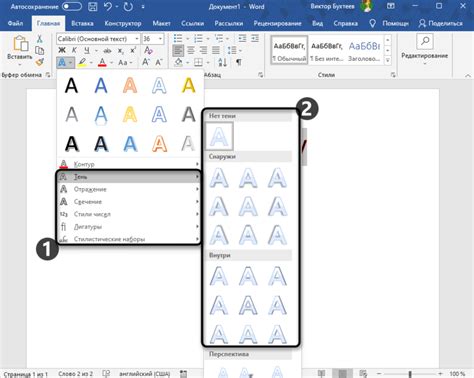Viewport: 474px width, 378px height.
Task: Toggle Align left paragraph
Action: coord(178,50)
